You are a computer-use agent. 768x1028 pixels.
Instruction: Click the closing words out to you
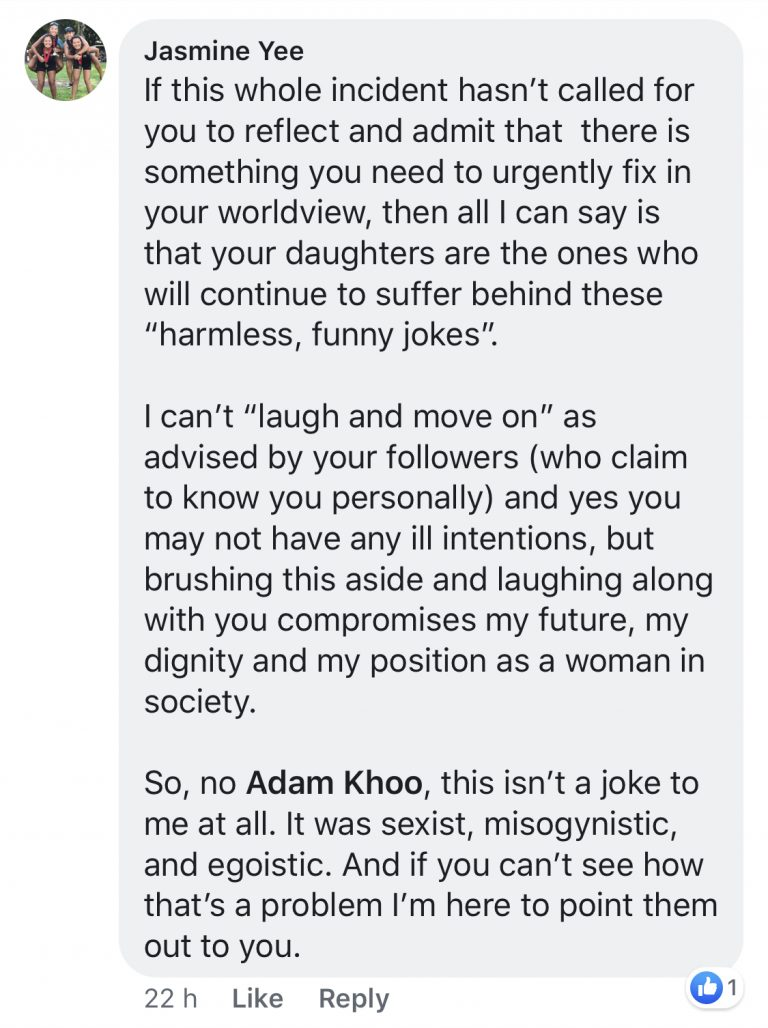pyautogui.click(x=222, y=946)
